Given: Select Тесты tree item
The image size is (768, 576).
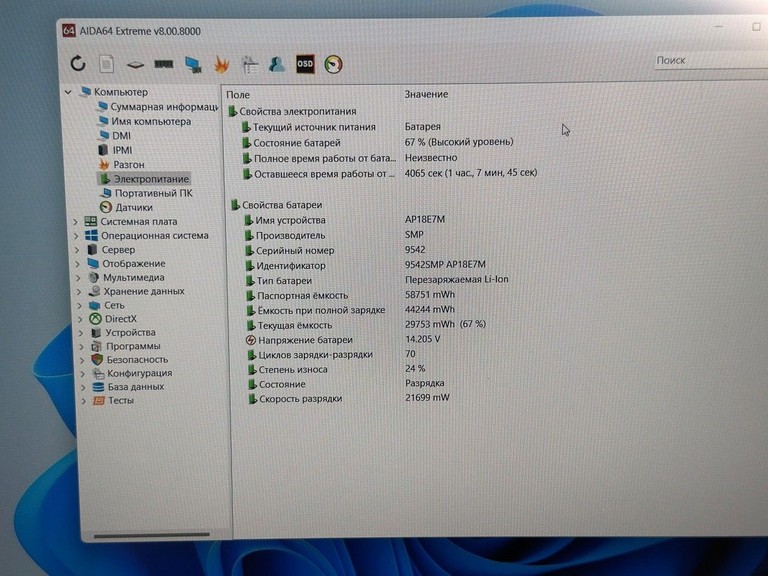Looking at the screenshot, I should click(114, 400).
